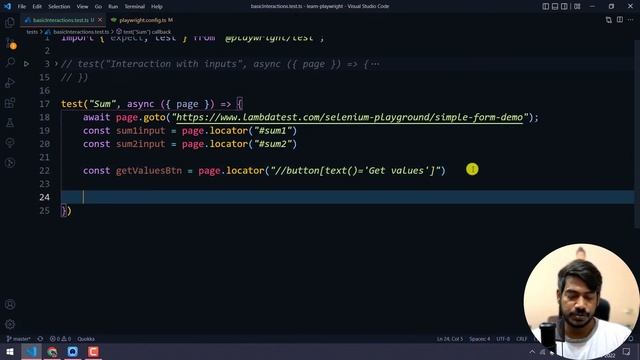
Task: Show hidden system tray icons chevron
Action: (532, 351)
